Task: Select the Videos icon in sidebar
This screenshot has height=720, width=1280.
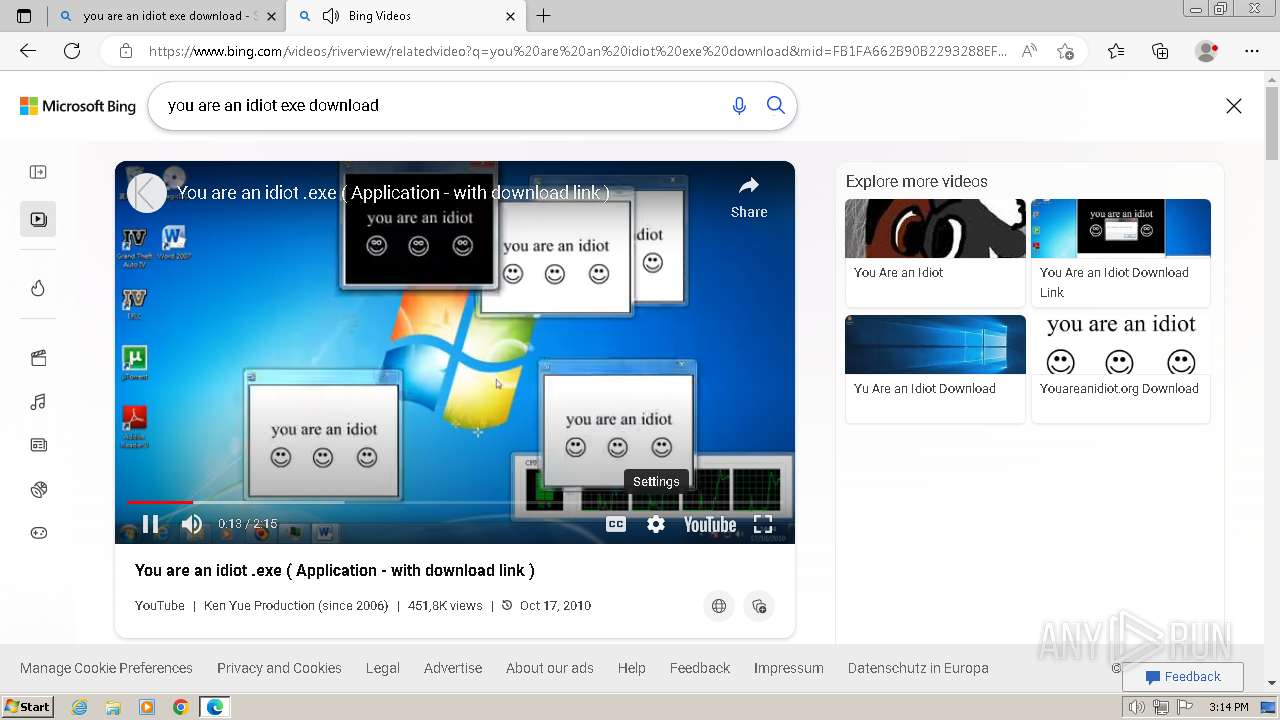Action: click(x=38, y=219)
